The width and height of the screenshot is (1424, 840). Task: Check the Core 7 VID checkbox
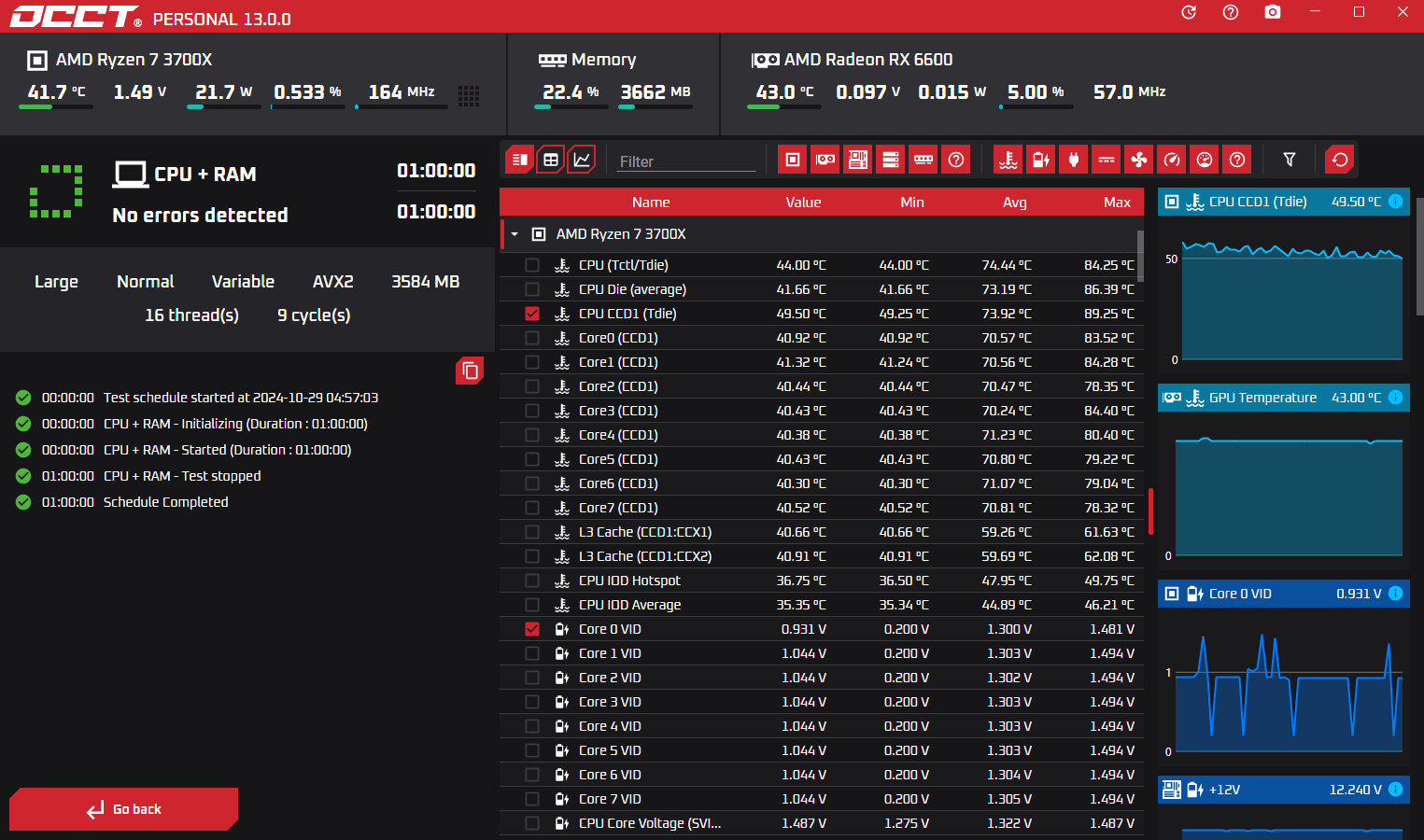point(532,799)
